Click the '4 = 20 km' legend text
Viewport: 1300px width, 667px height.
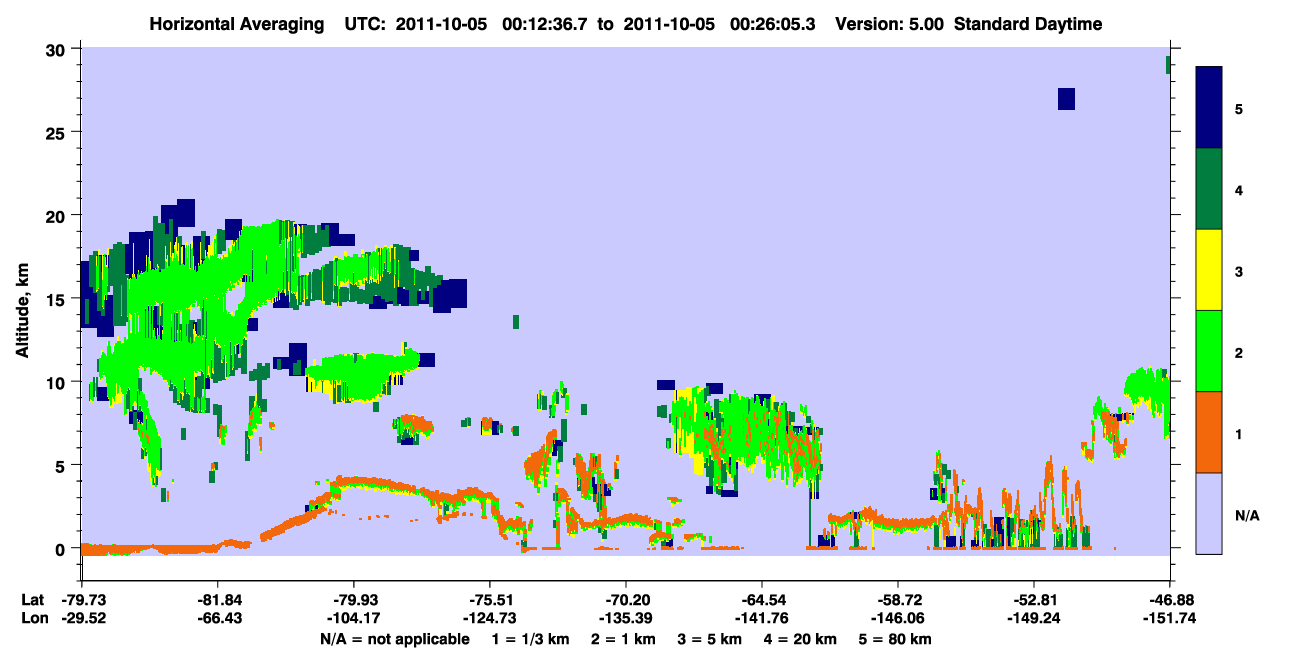click(802, 639)
